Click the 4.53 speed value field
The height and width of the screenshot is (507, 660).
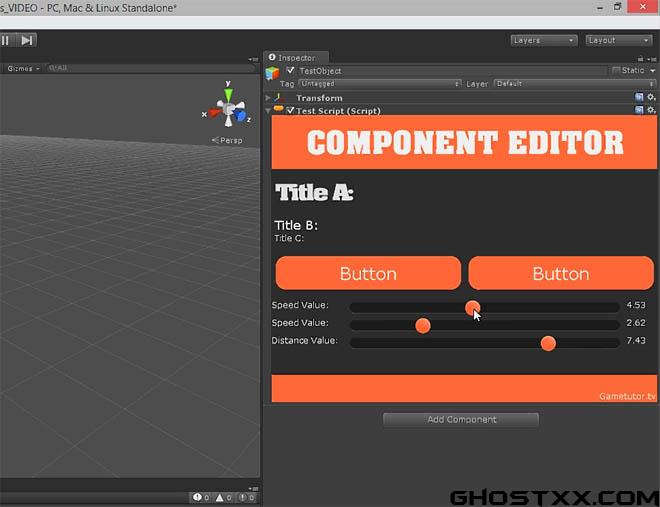click(x=636, y=305)
